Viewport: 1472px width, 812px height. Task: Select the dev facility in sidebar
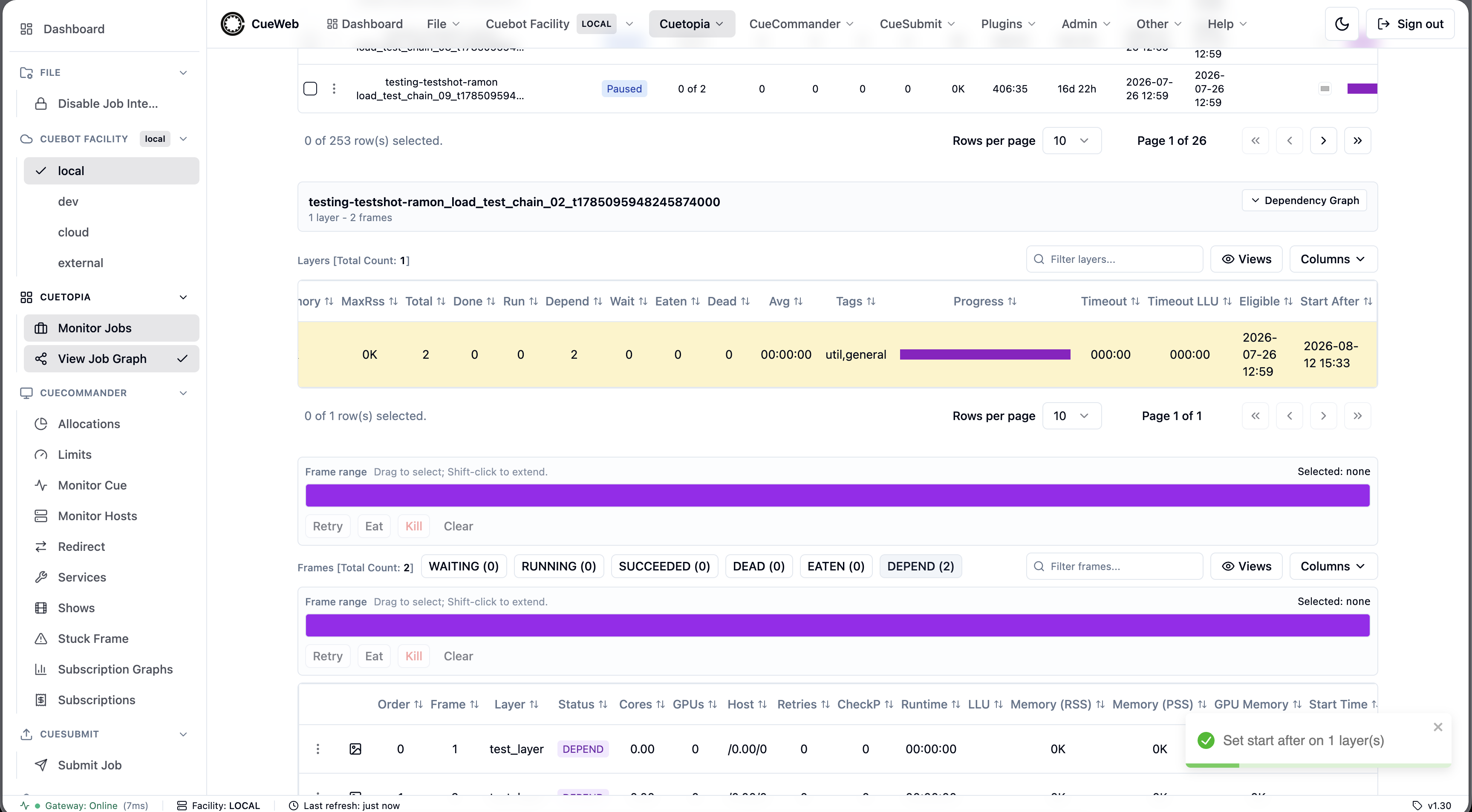[111, 202]
